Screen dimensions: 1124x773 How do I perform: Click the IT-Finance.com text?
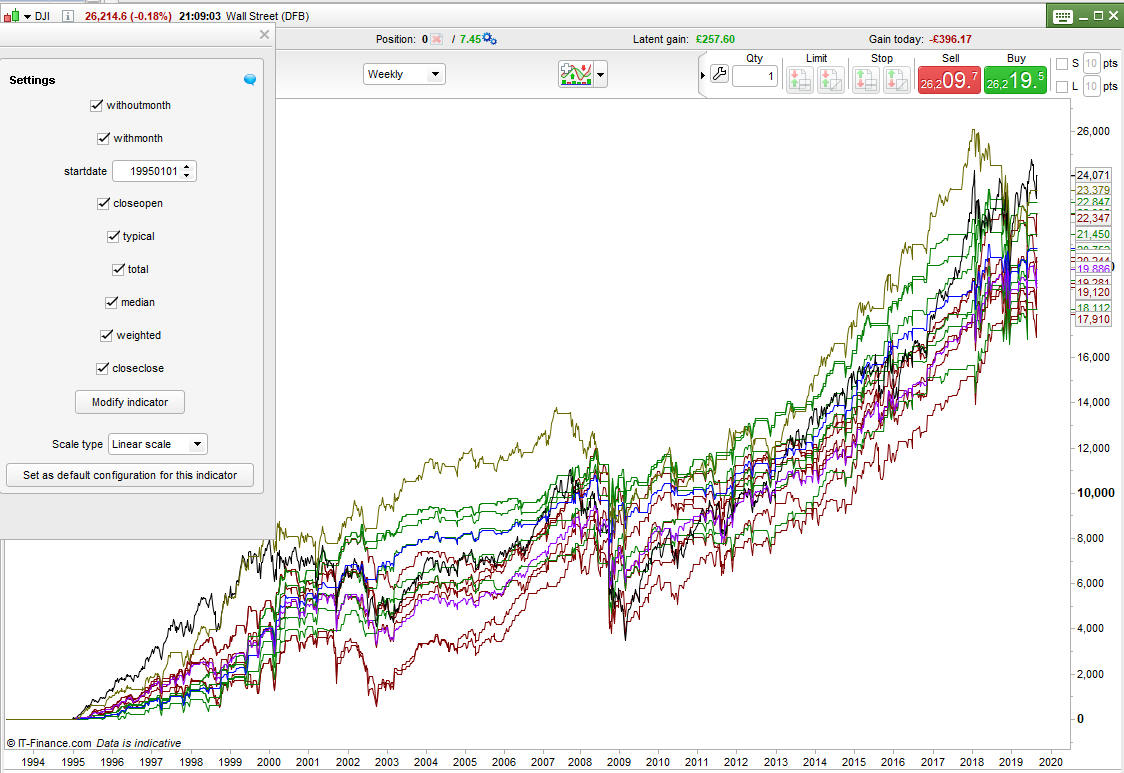point(54,744)
